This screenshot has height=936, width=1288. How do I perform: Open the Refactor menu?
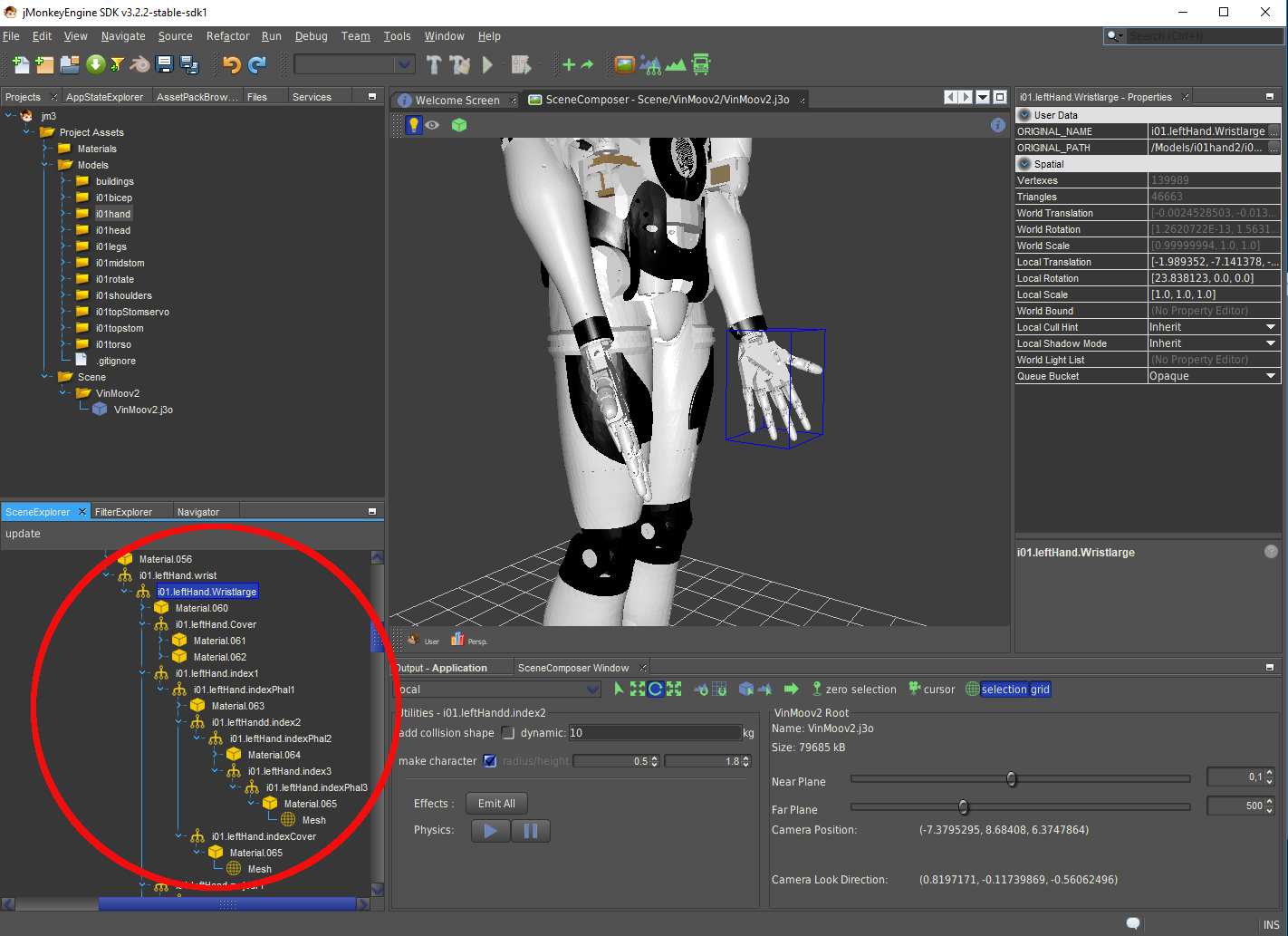click(x=227, y=36)
